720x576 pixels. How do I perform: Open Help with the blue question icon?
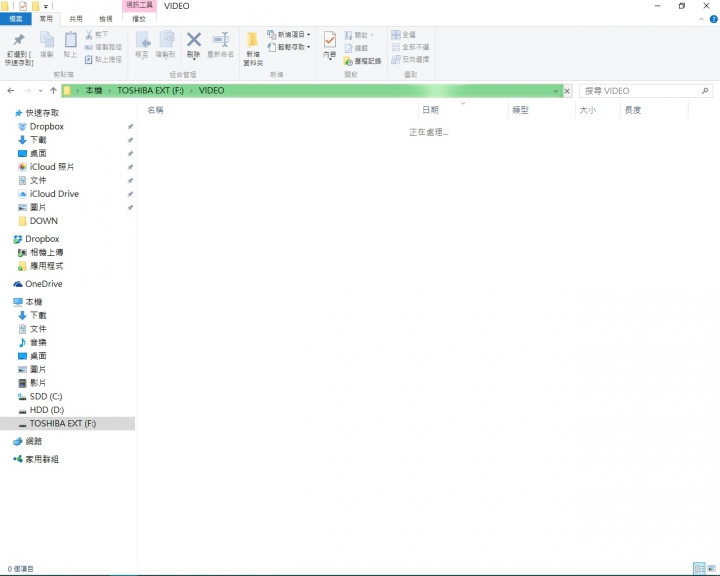[x=714, y=19]
